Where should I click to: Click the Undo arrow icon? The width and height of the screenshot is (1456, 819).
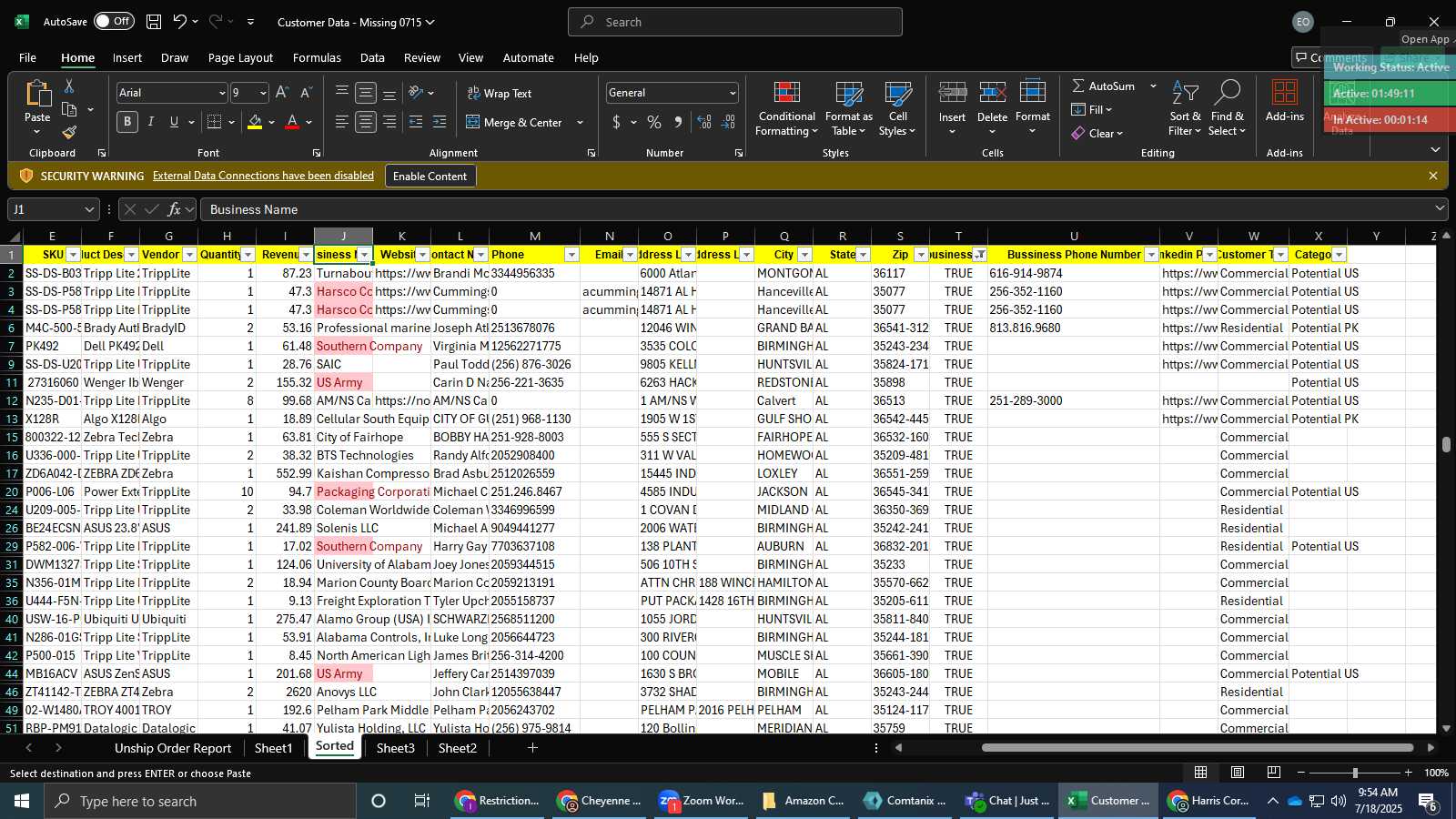[179, 22]
